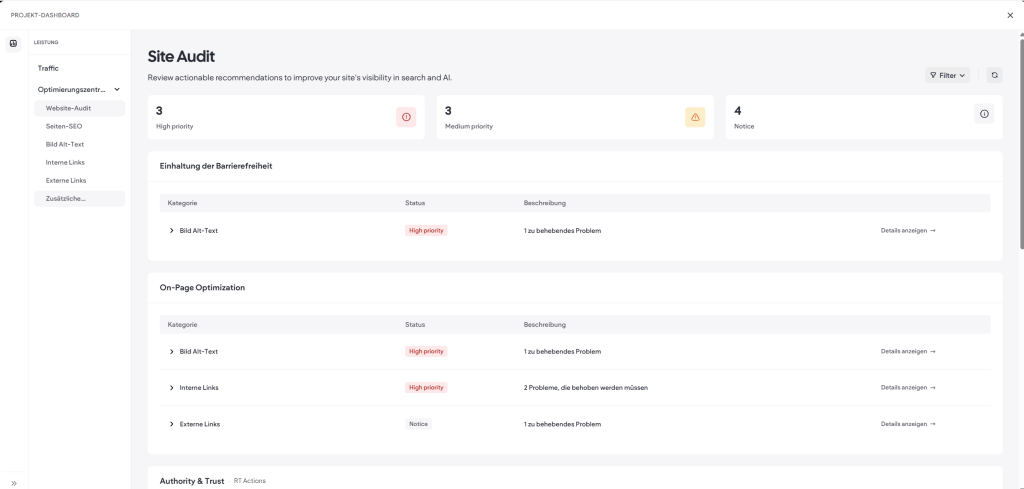Image resolution: width=1024 pixels, height=489 pixels.
Task: Click the 'Authority & Trust' section heading
Action: coord(192,481)
